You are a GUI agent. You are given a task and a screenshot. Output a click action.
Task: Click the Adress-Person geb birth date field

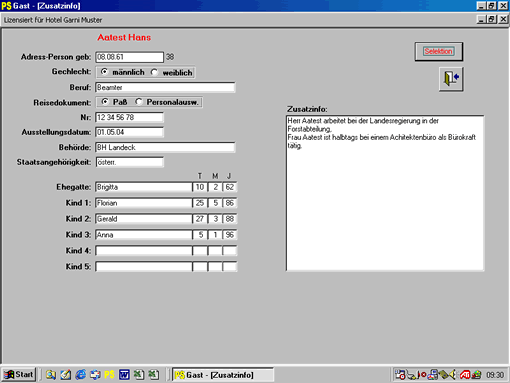click(129, 57)
